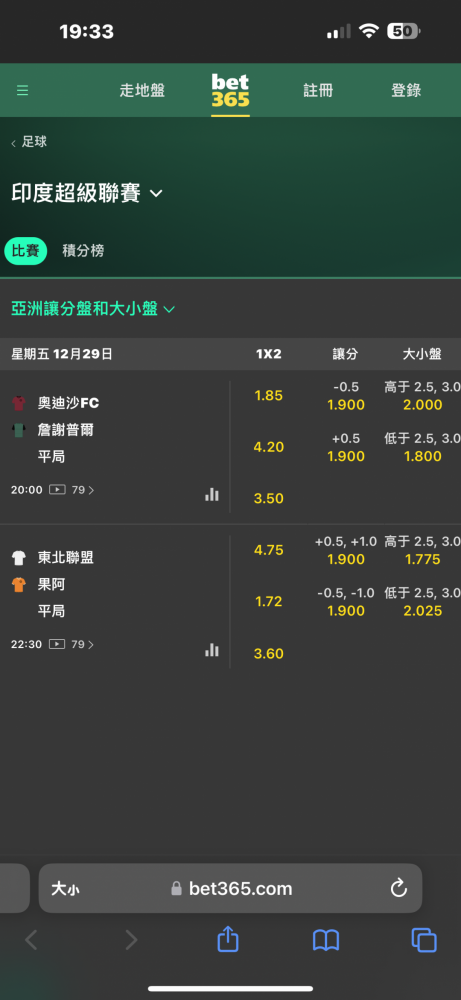The image size is (461, 1000).
Task: Go to 走地盤 in-play section
Action: click(x=142, y=91)
